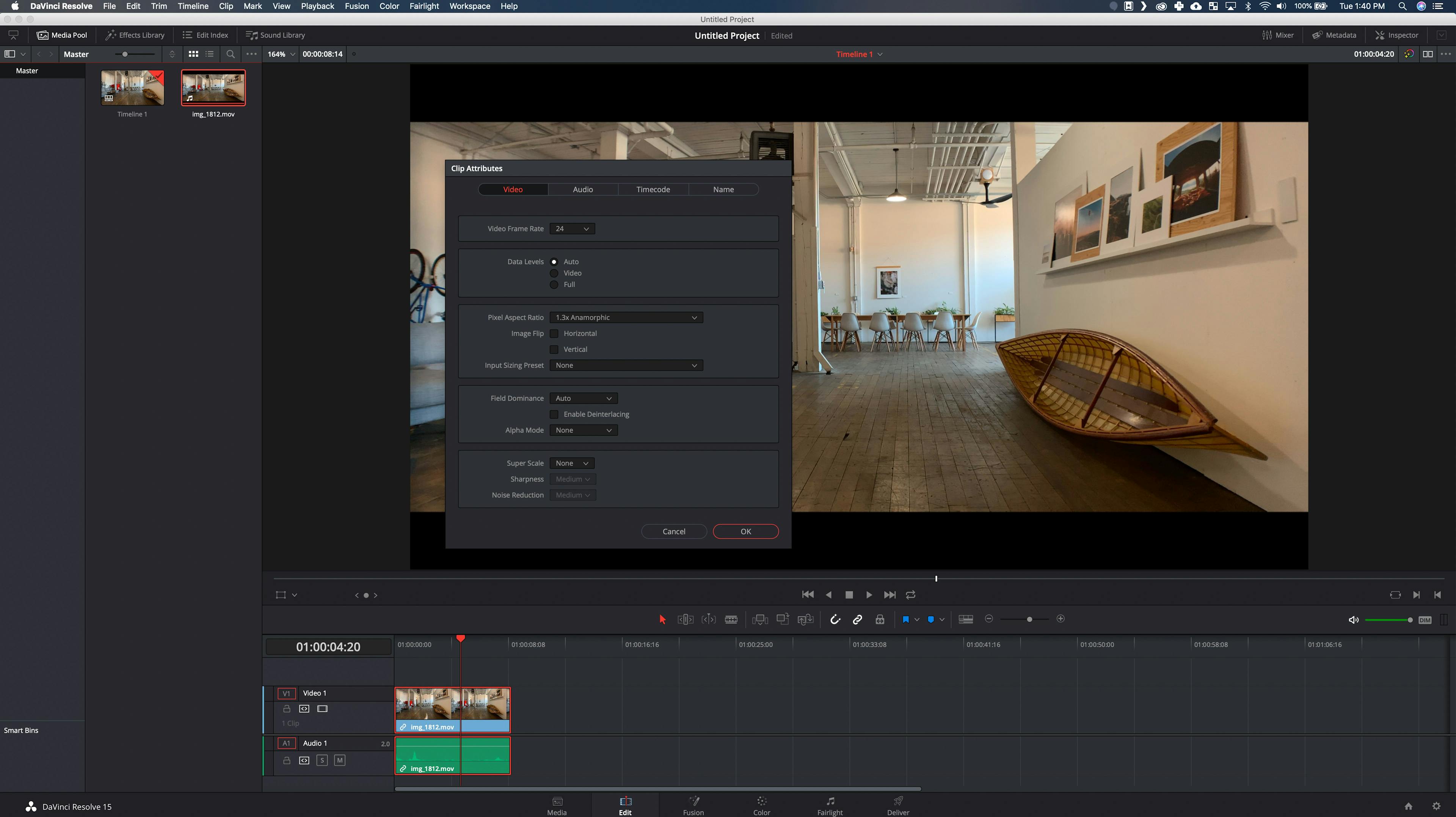1456x817 pixels.
Task: Click timeline zoom in plus icon
Action: pos(1061,619)
